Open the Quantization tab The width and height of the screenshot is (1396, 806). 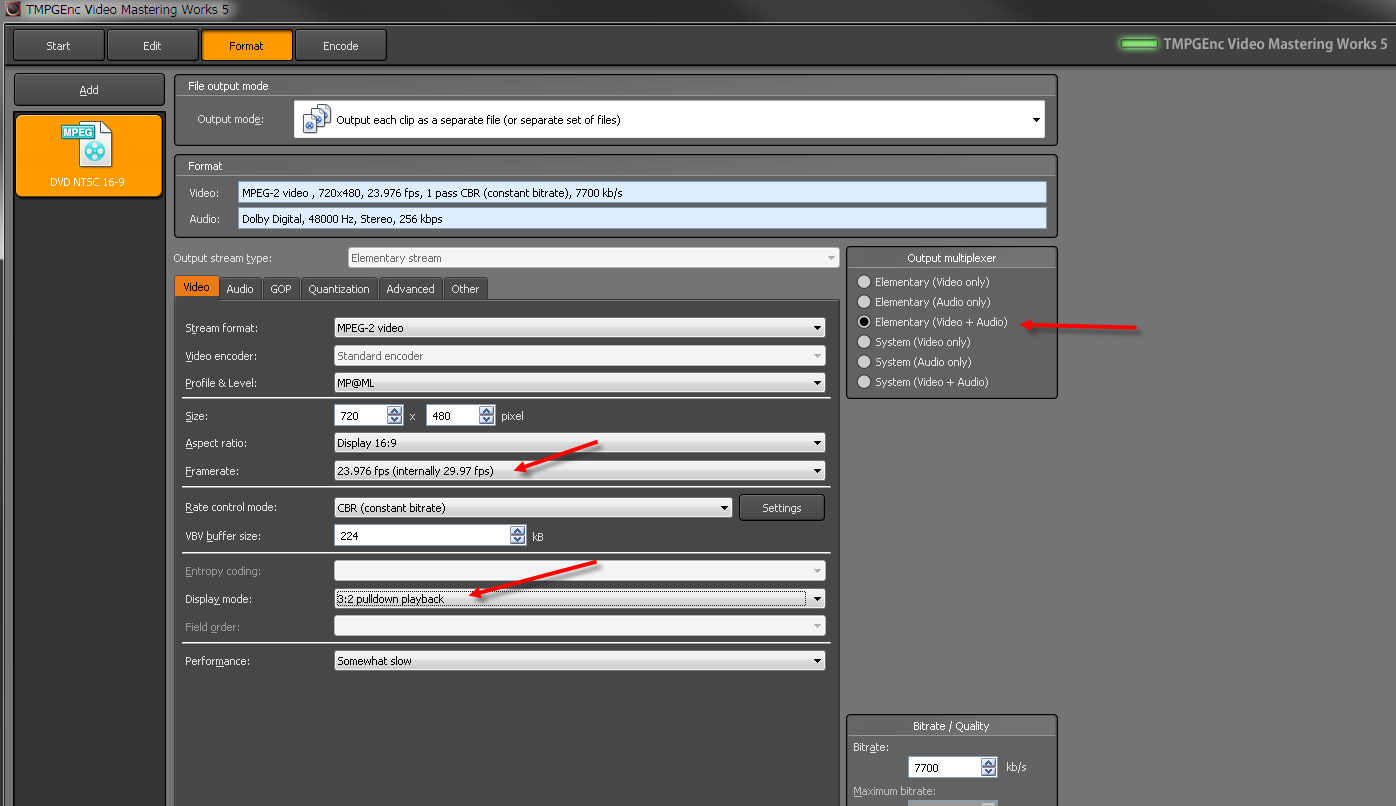tap(338, 289)
